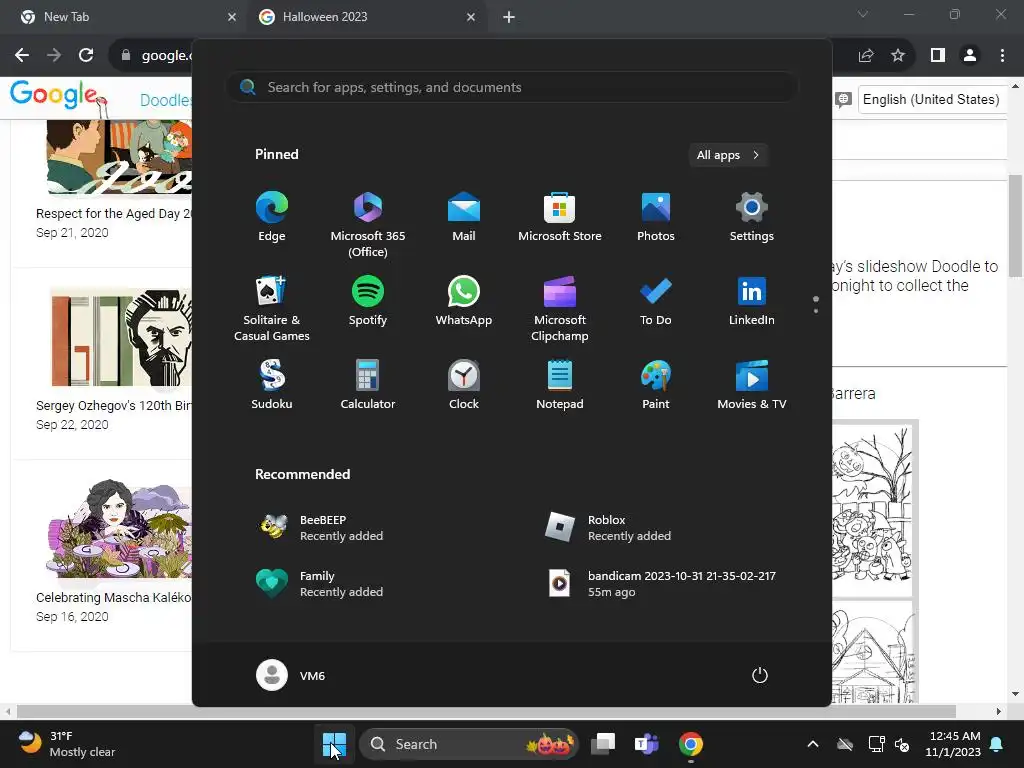Open Microsoft Store pinned icon

point(560,217)
